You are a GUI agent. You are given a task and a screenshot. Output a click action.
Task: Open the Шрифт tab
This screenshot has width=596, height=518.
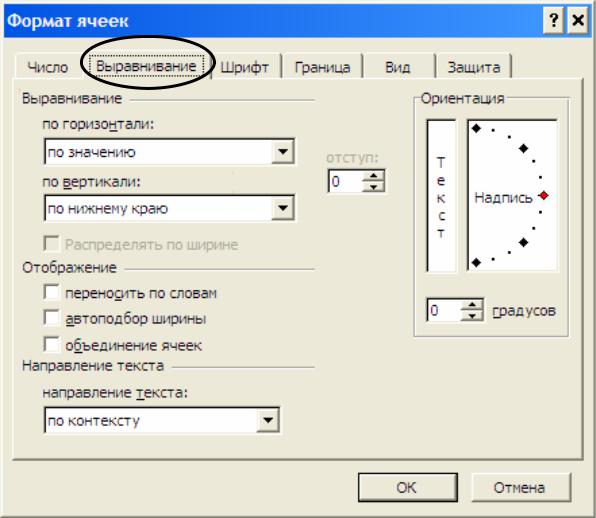click(x=245, y=67)
